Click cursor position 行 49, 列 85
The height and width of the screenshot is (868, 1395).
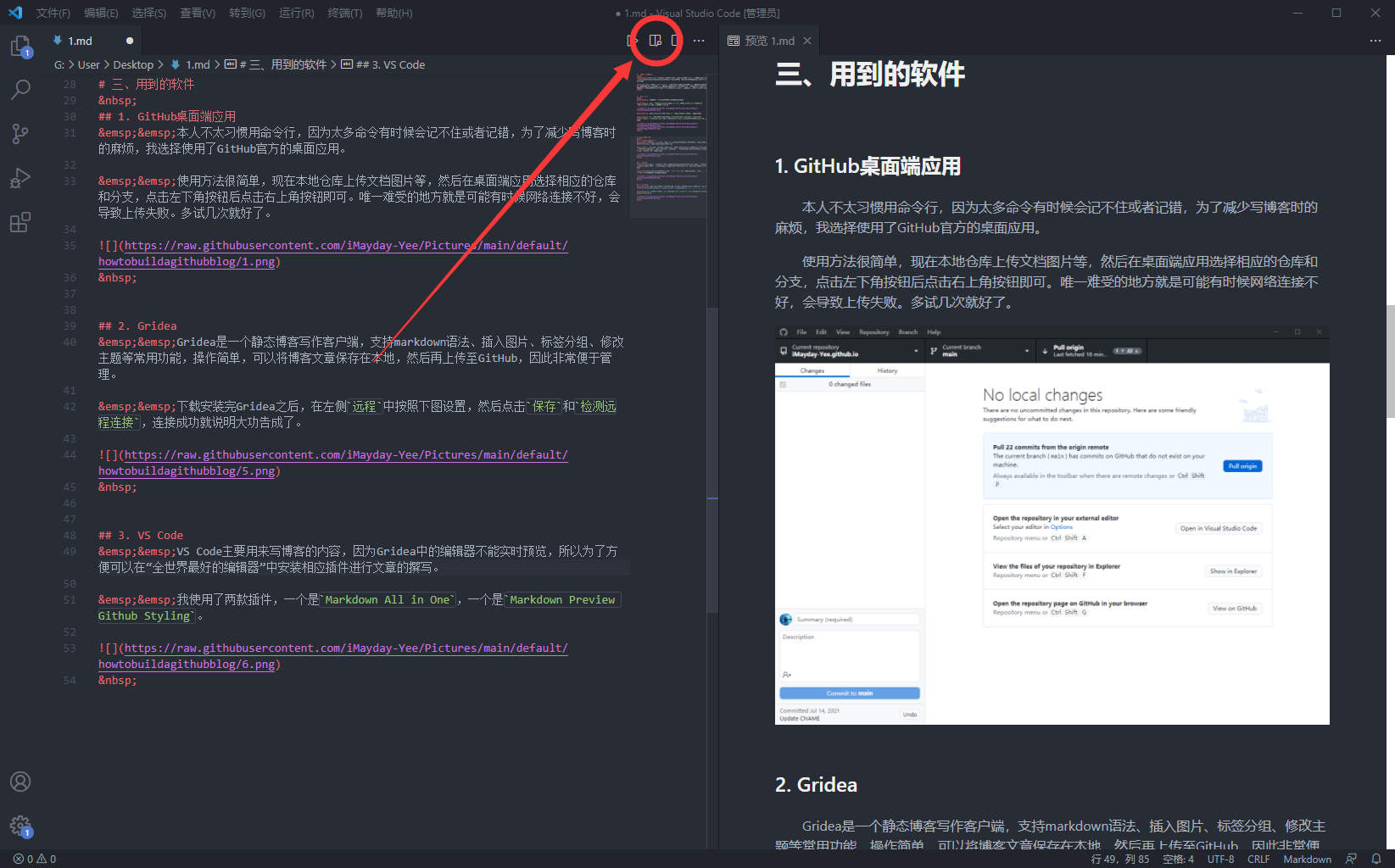1119,859
